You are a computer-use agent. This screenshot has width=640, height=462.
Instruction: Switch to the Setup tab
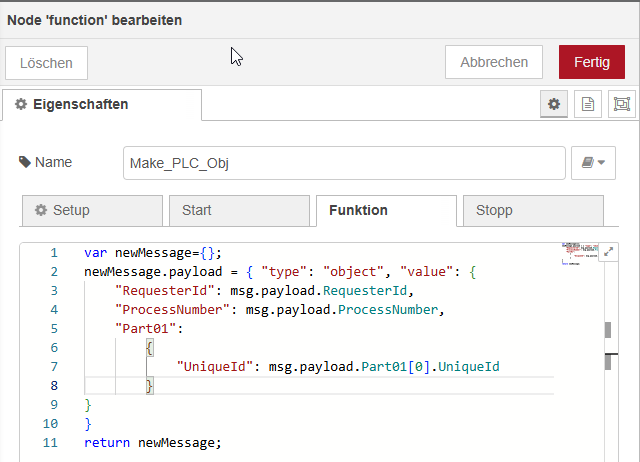(91, 210)
